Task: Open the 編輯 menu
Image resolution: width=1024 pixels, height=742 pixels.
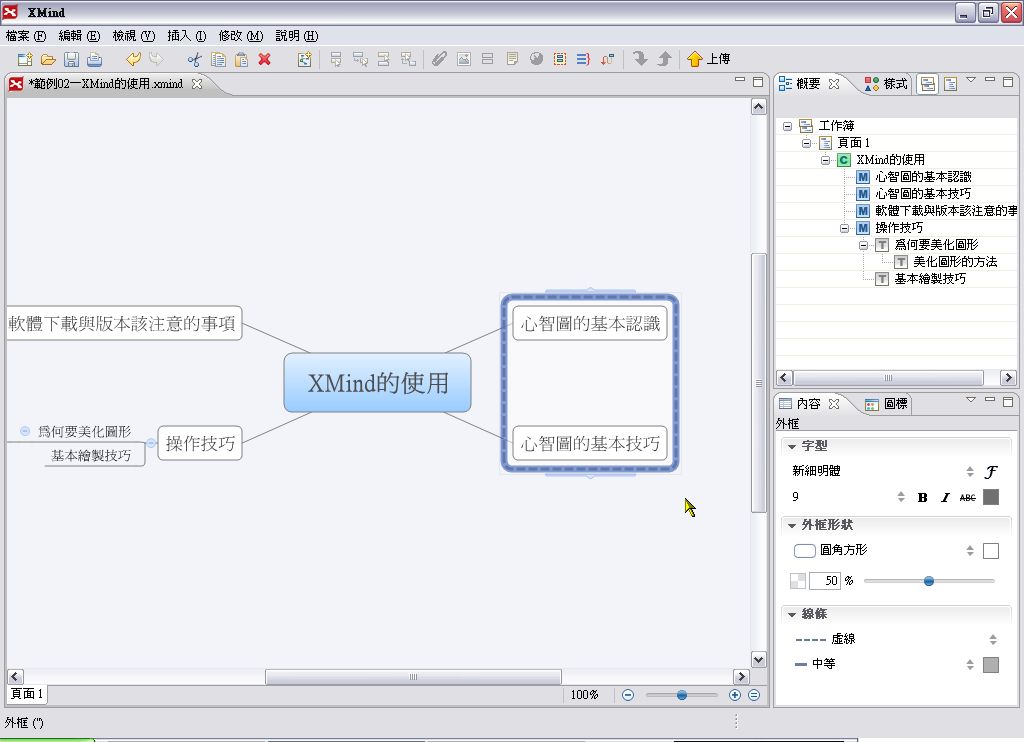Action: [79, 36]
